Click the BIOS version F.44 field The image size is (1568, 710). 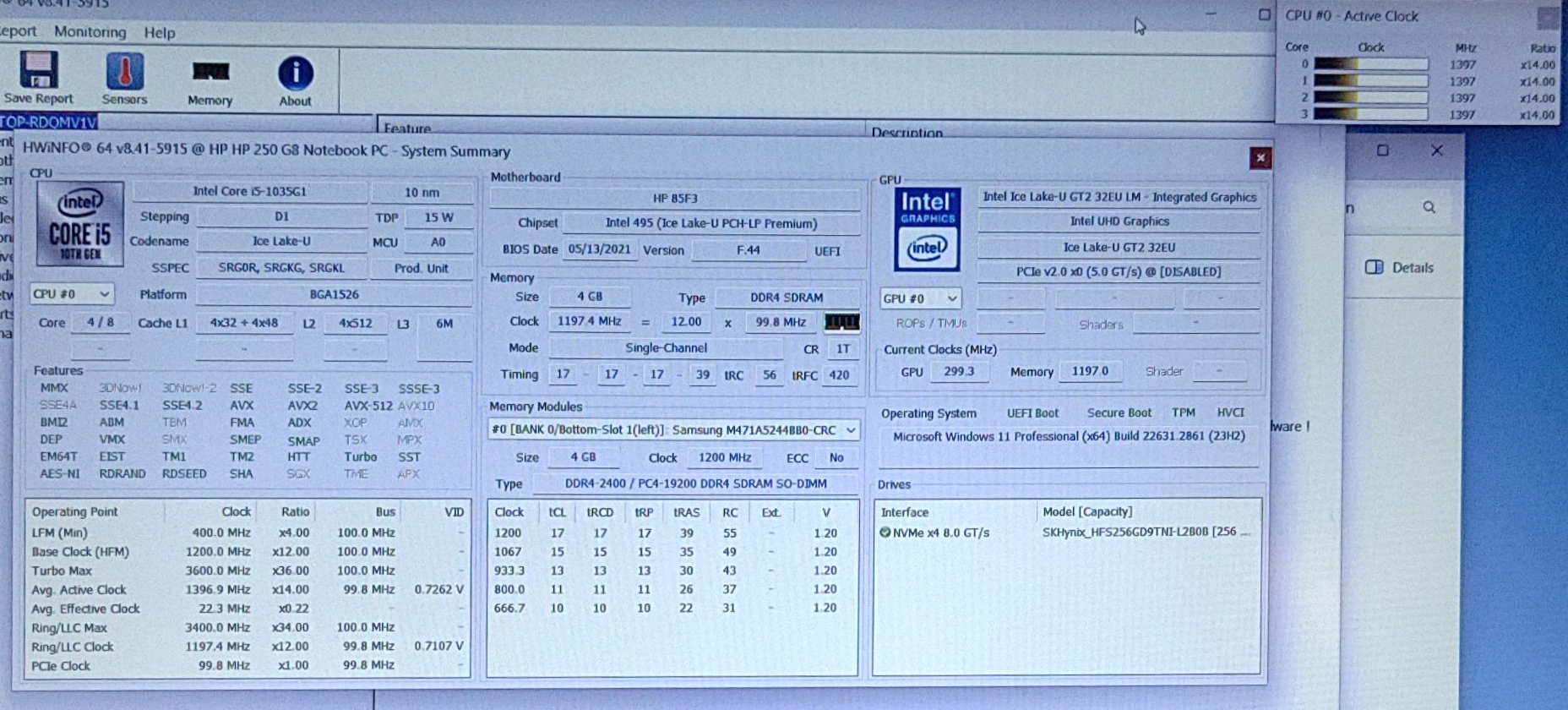point(749,250)
